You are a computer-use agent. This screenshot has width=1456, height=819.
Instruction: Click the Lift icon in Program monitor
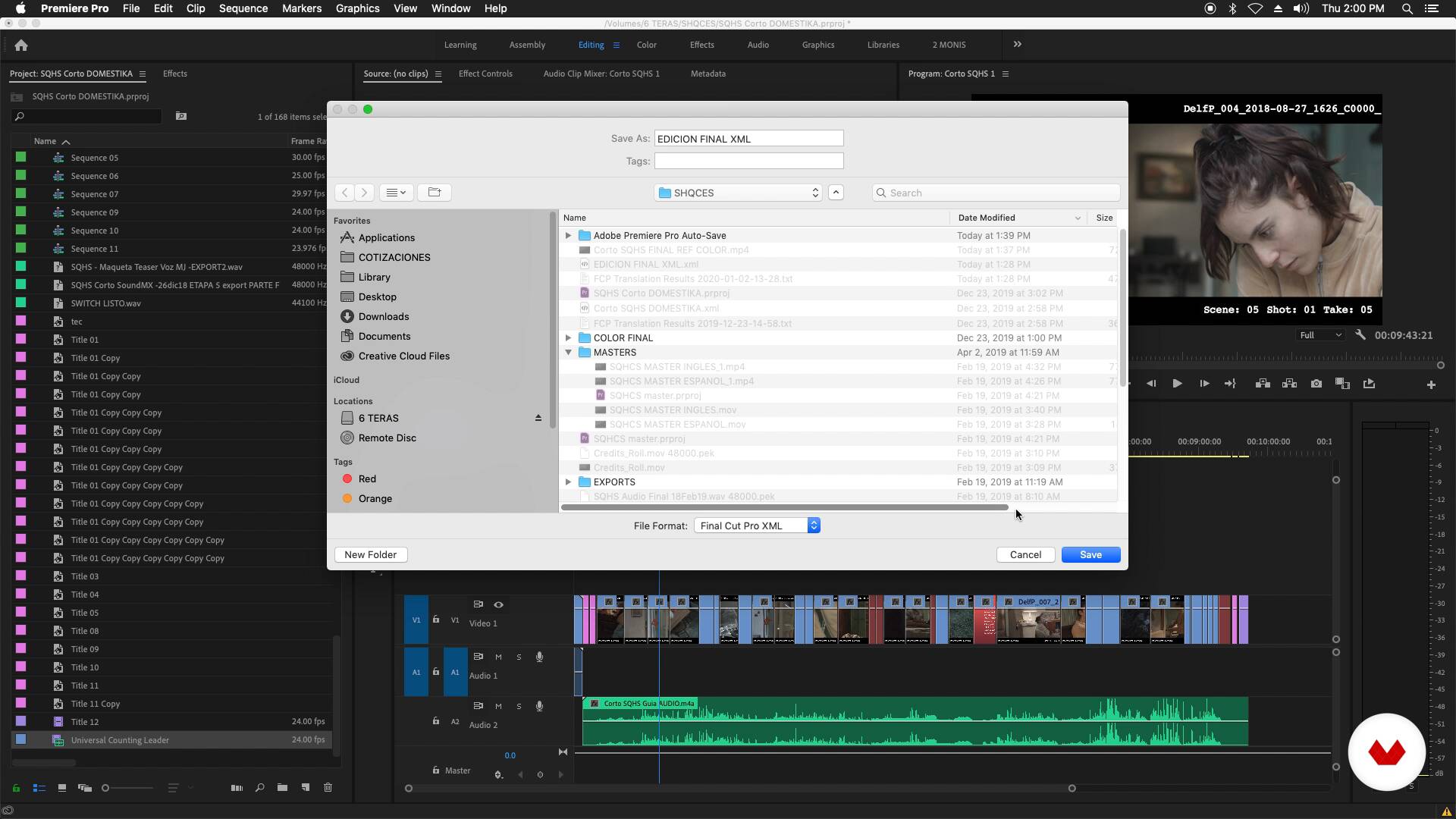click(1263, 384)
